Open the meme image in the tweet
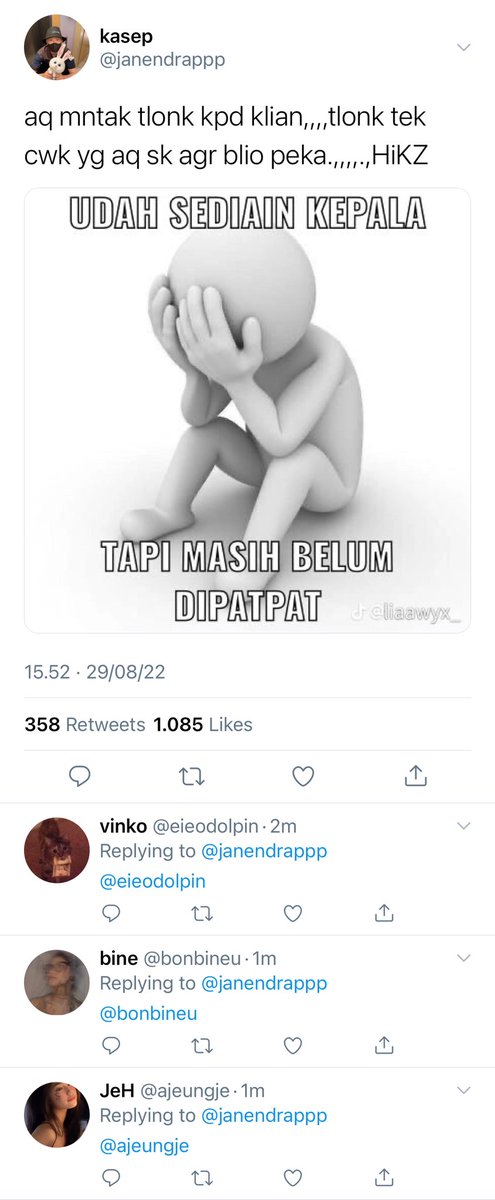This screenshot has height=1200, width=495. tap(247, 410)
